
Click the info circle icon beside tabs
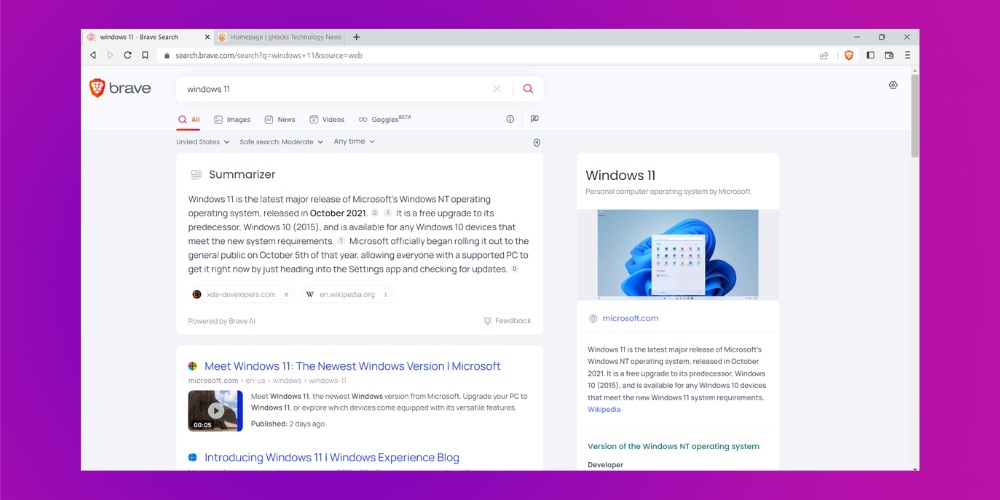pyautogui.click(x=510, y=119)
